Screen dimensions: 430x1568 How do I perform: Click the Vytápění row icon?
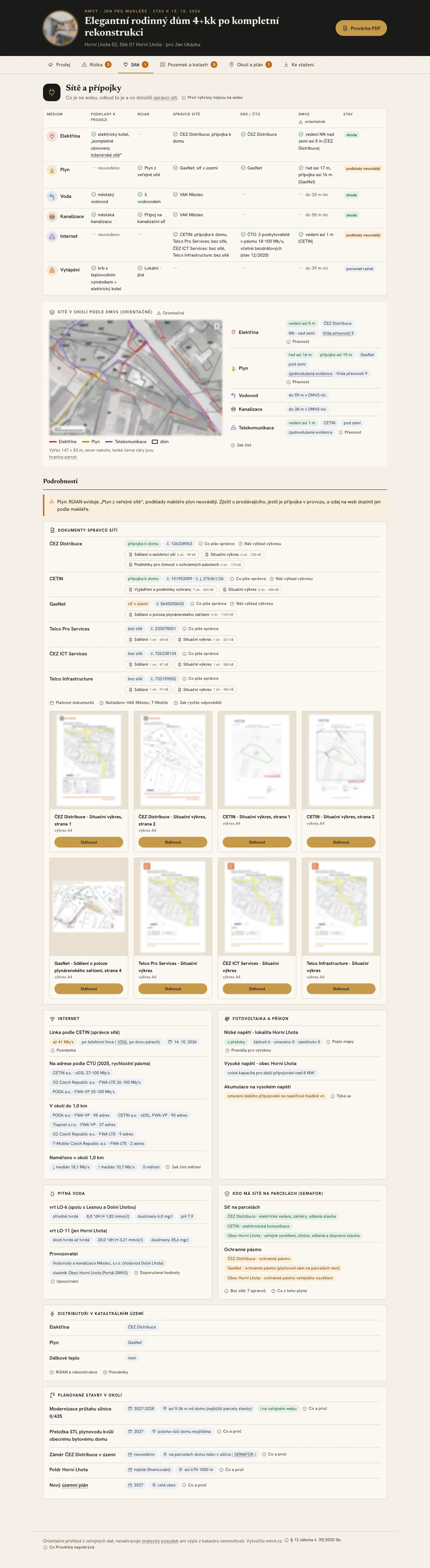point(52,270)
